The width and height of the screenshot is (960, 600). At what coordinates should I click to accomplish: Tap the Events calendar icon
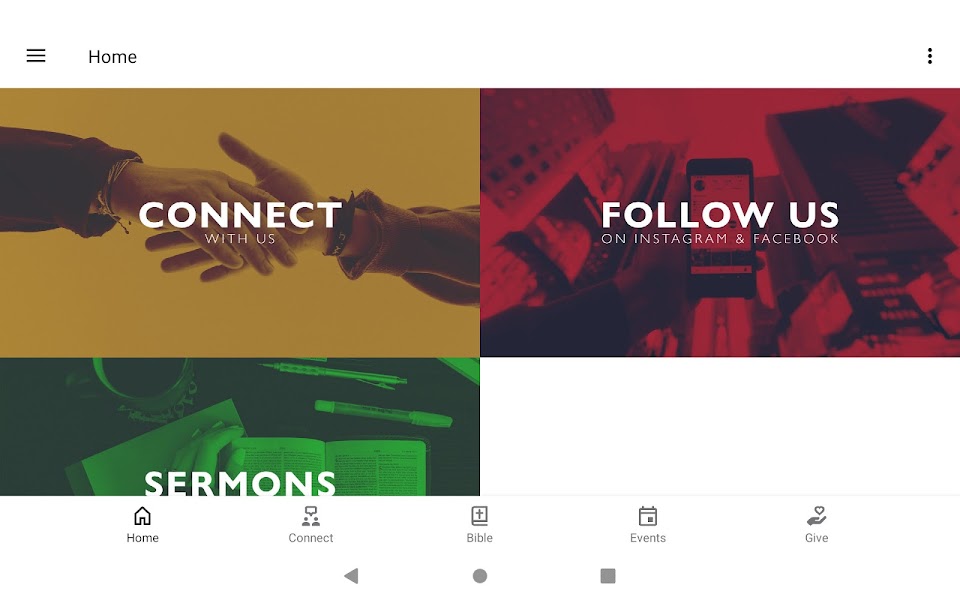648,516
